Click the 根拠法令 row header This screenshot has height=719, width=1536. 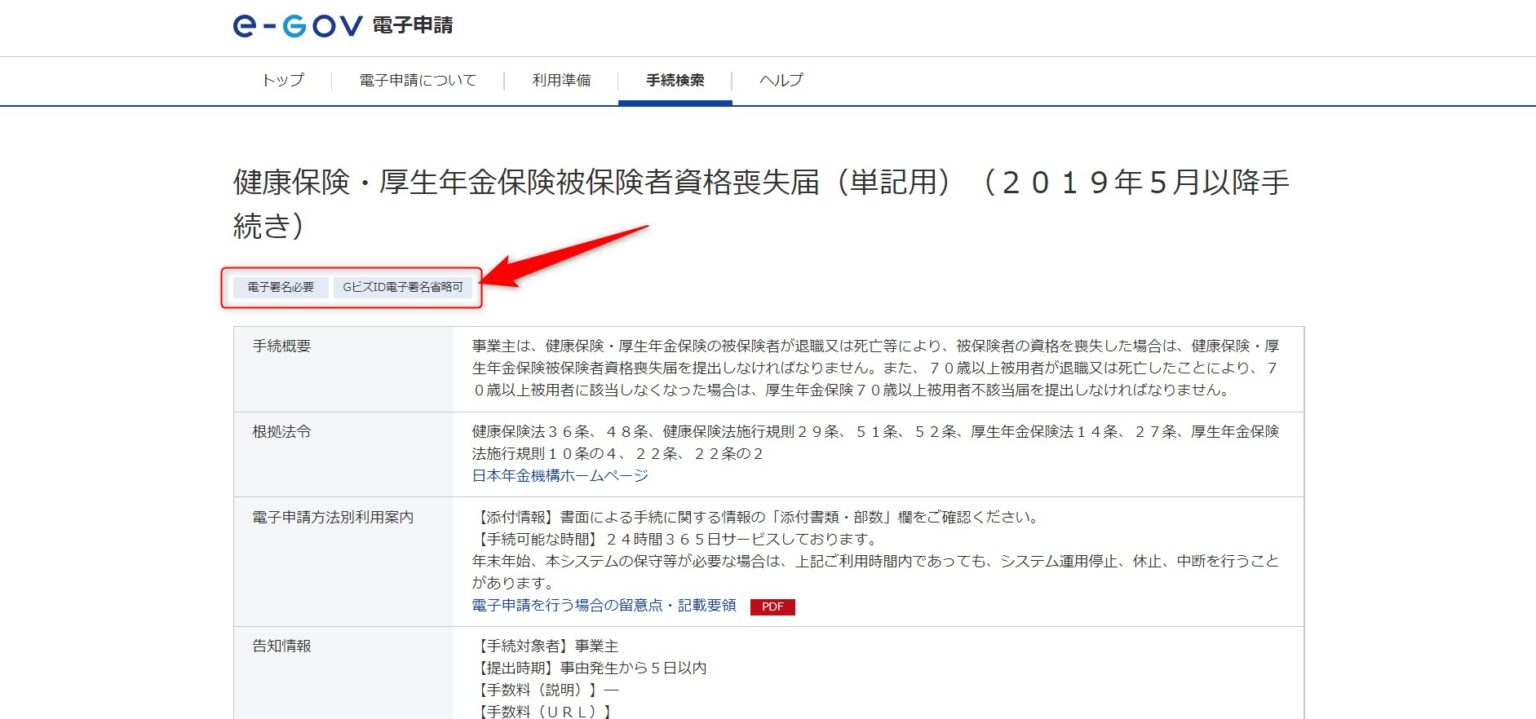(x=281, y=431)
